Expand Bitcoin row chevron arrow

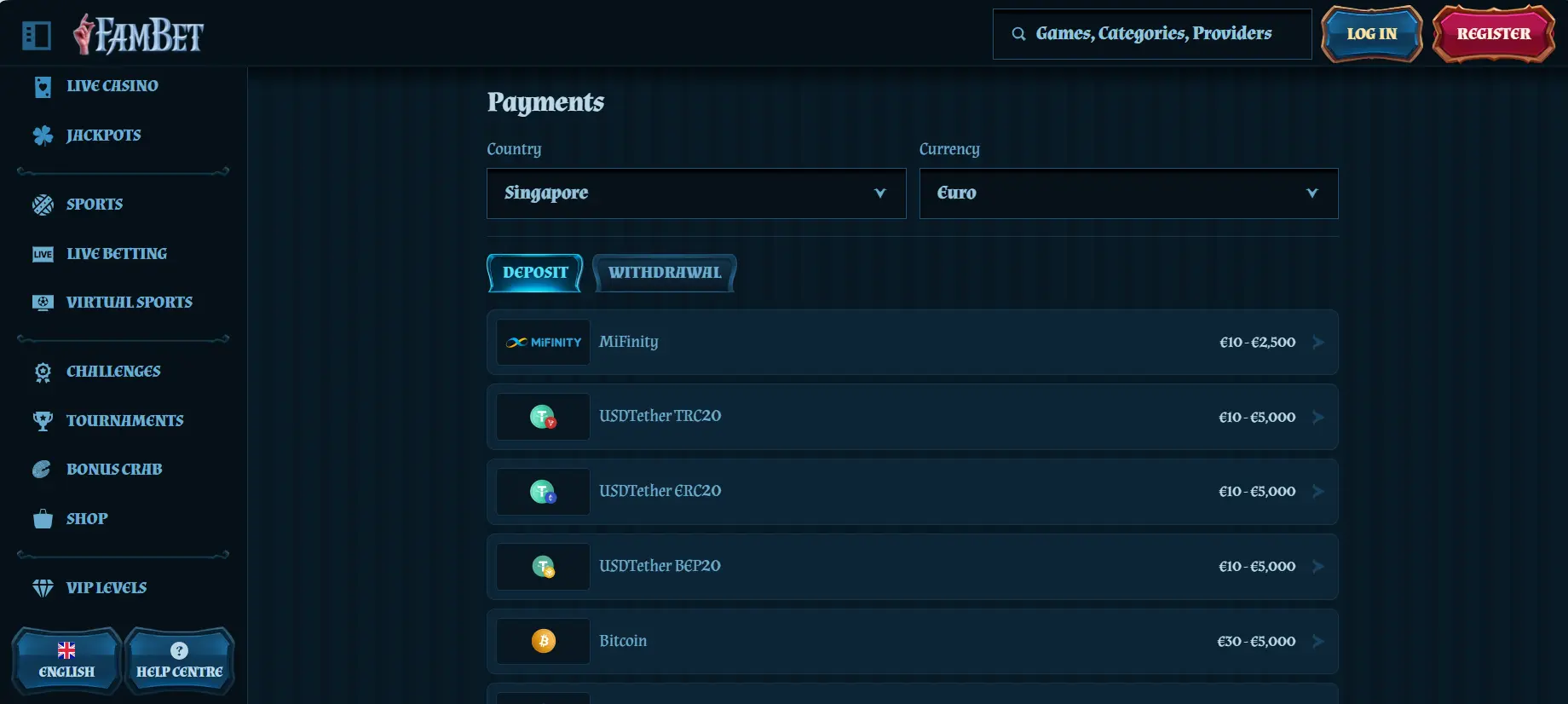tap(1318, 642)
